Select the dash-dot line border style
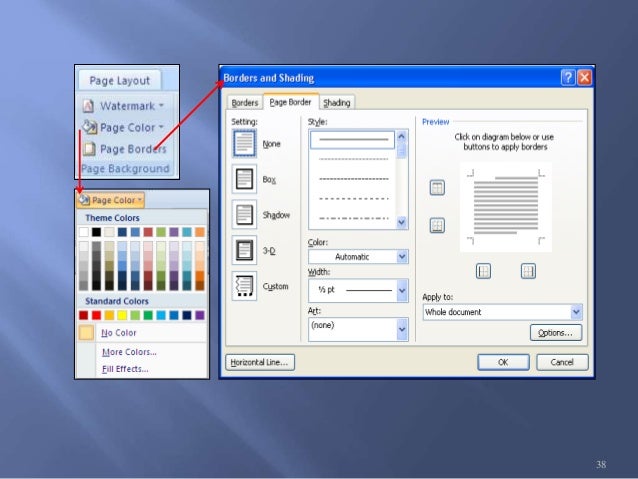 353,218
